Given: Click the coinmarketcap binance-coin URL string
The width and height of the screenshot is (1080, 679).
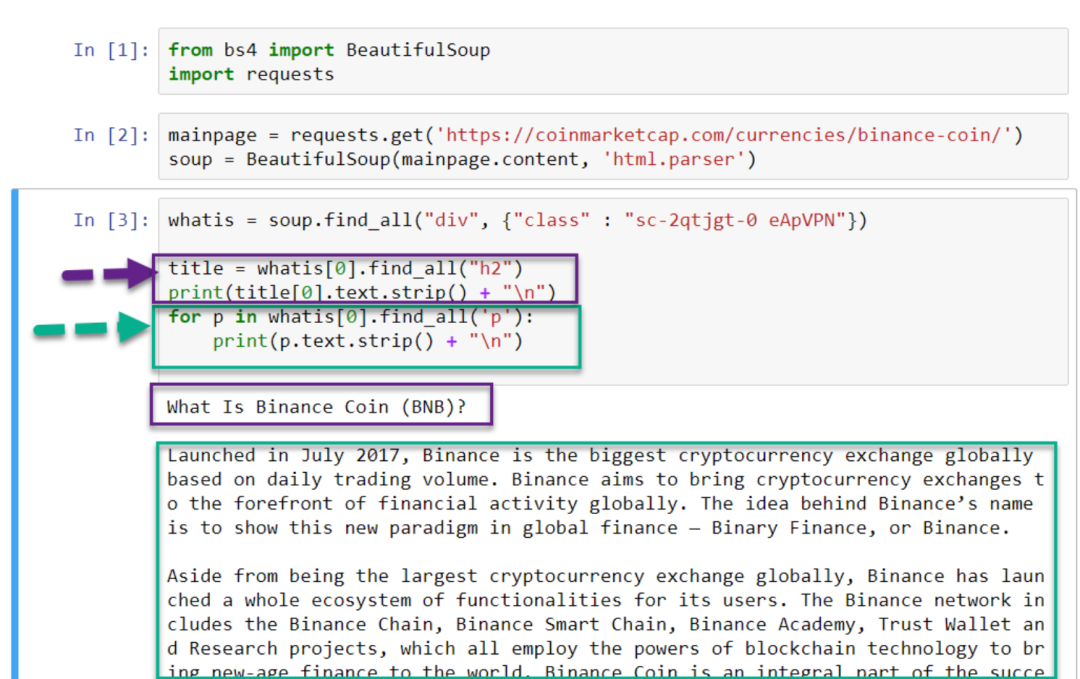Looking at the screenshot, I should pyautogui.click(x=723, y=135).
